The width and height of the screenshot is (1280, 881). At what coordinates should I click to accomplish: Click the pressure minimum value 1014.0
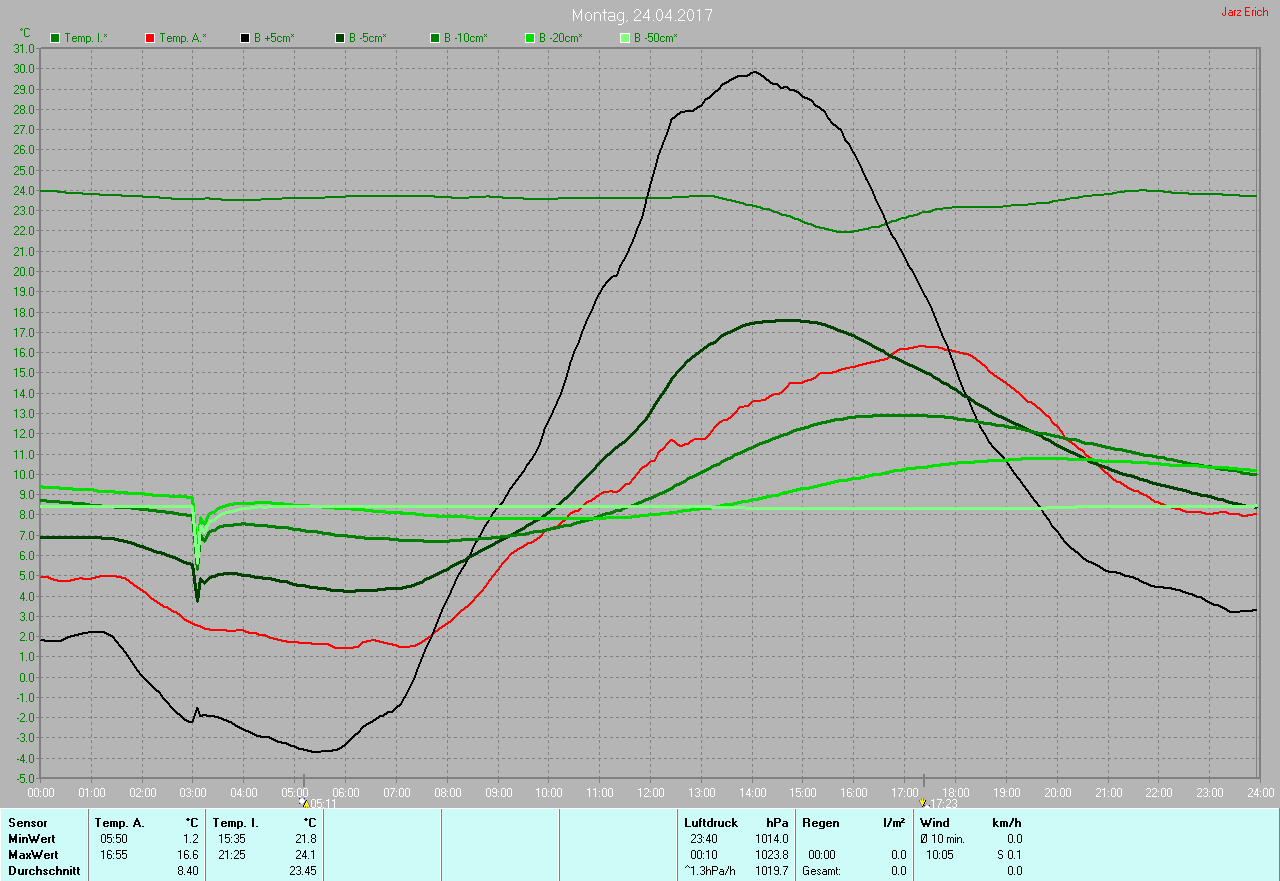[x=771, y=839]
